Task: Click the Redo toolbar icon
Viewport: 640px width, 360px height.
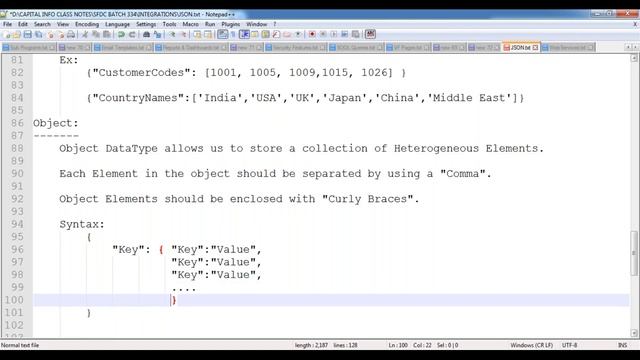Action: click(132, 34)
